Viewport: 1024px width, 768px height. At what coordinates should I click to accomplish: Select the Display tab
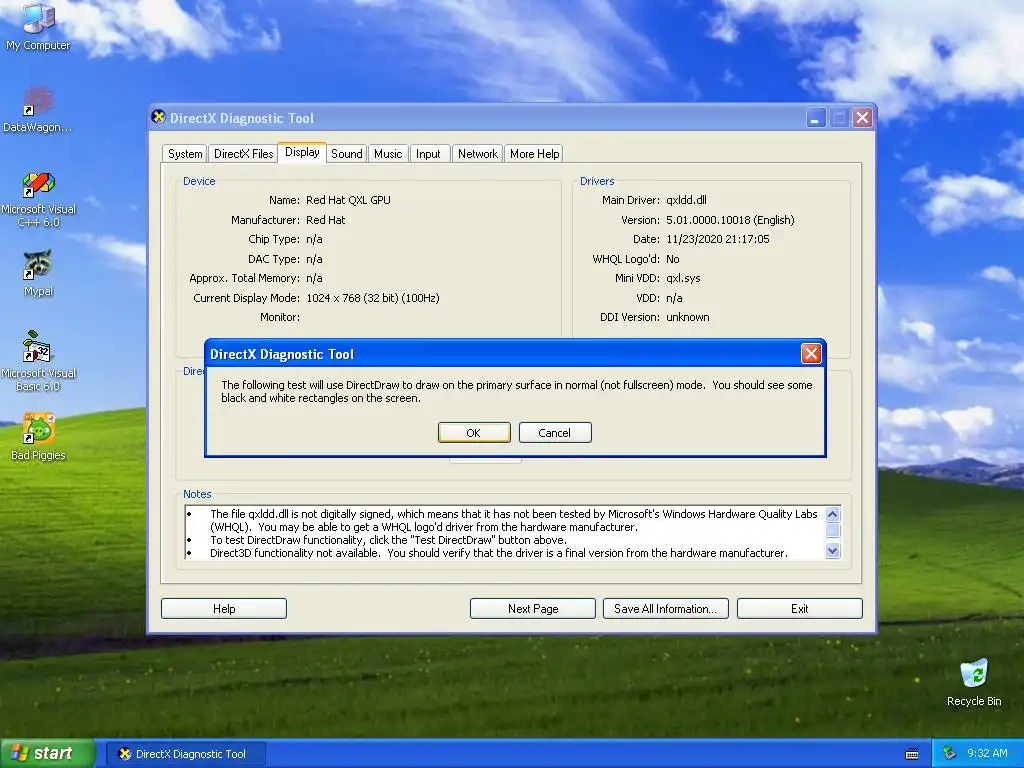[x=302, y=152]
